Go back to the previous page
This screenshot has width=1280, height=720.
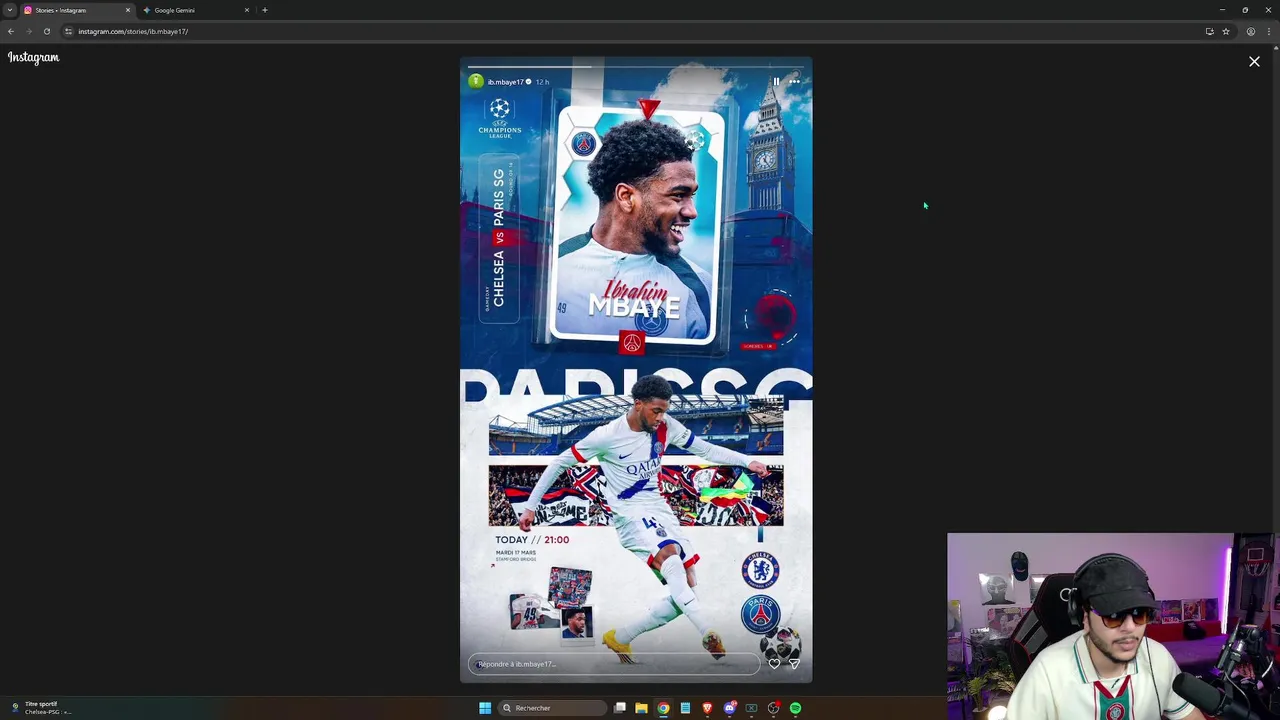(11, 31)
